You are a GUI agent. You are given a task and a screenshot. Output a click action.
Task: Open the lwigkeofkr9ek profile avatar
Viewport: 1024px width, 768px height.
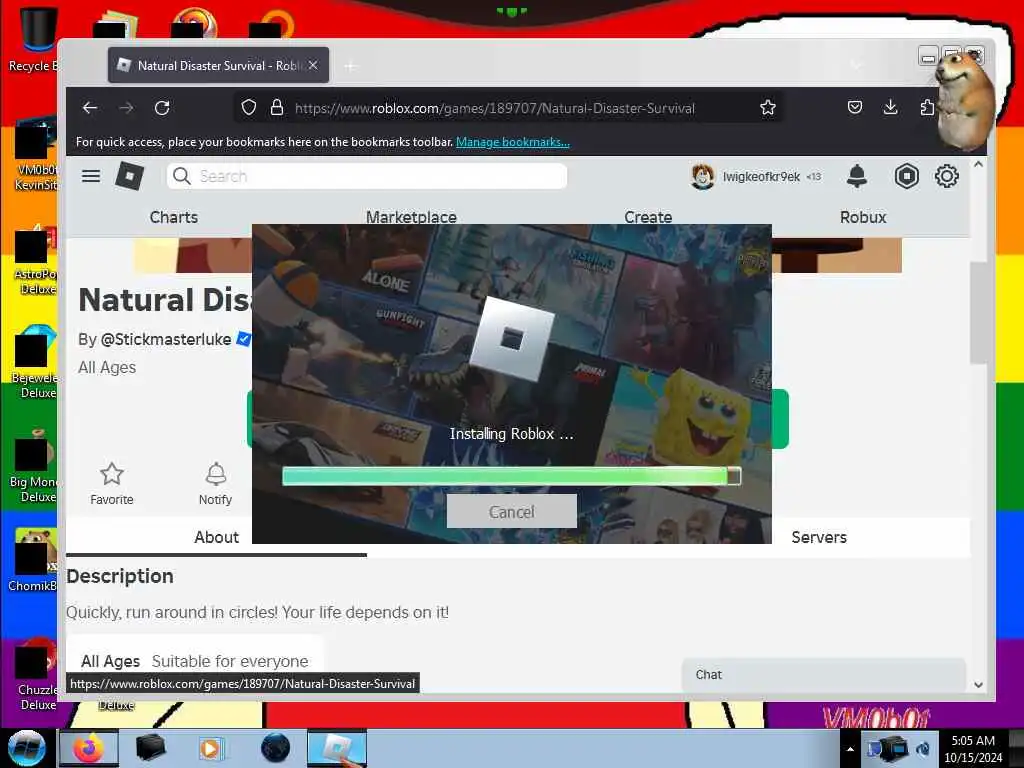point(703,176)
